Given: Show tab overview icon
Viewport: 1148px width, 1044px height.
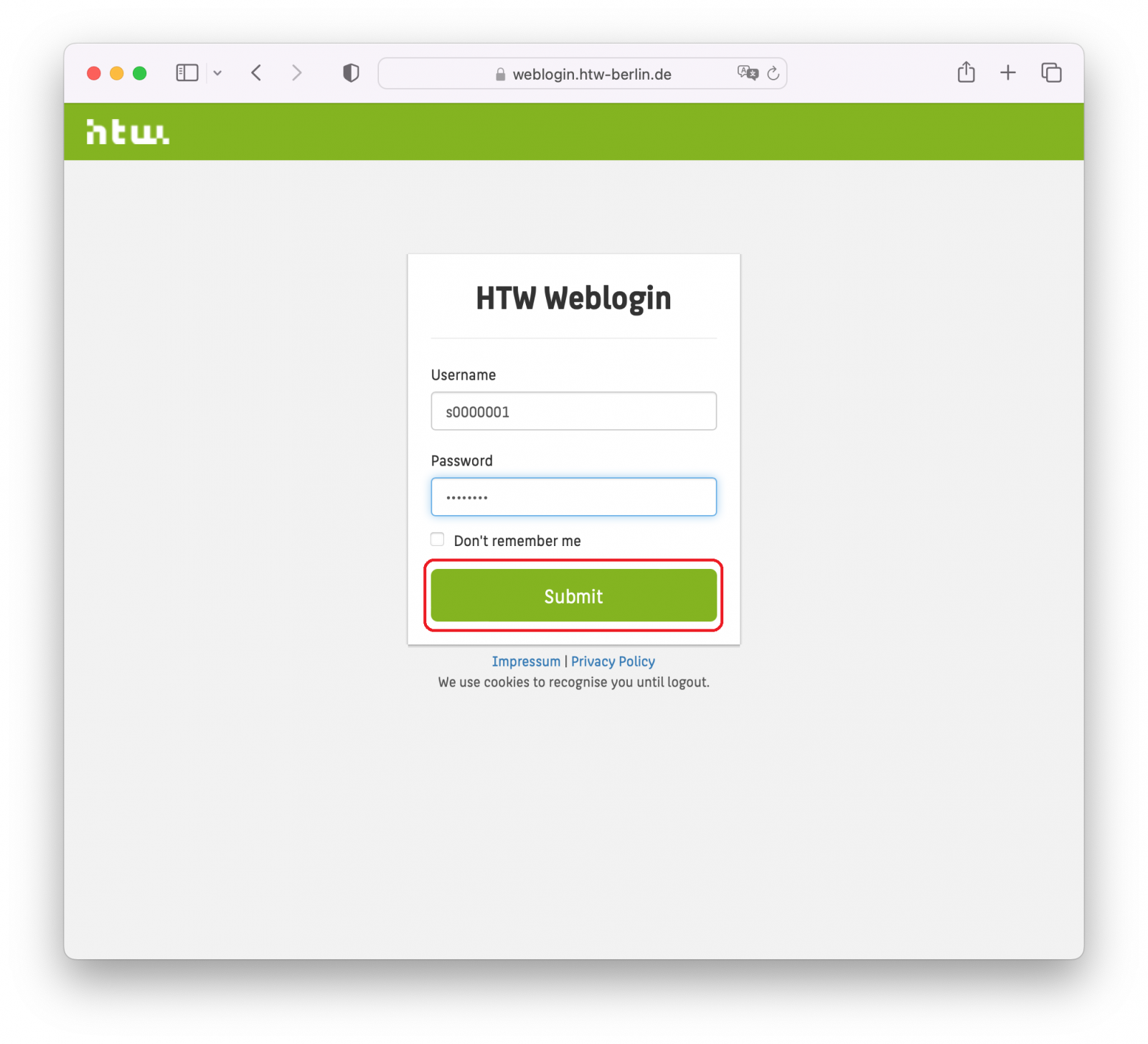Looking at the screenshot, I should point(1051,72).
